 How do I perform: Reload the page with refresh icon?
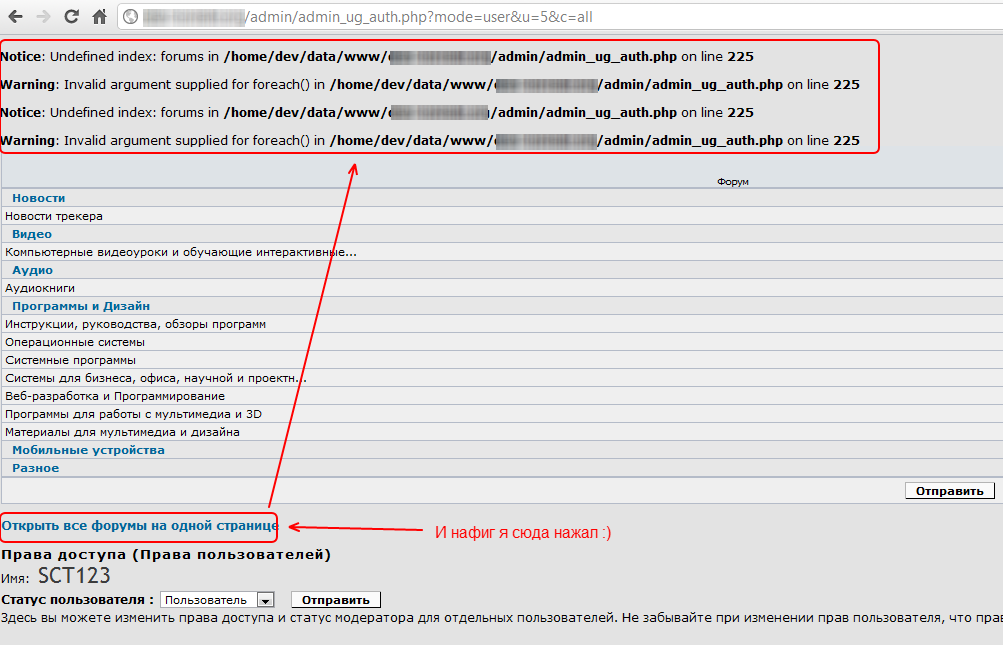tap(71, 17)
